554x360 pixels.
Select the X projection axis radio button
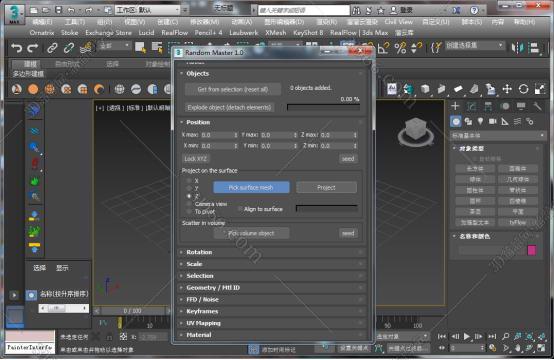click(x=189, y=181)
